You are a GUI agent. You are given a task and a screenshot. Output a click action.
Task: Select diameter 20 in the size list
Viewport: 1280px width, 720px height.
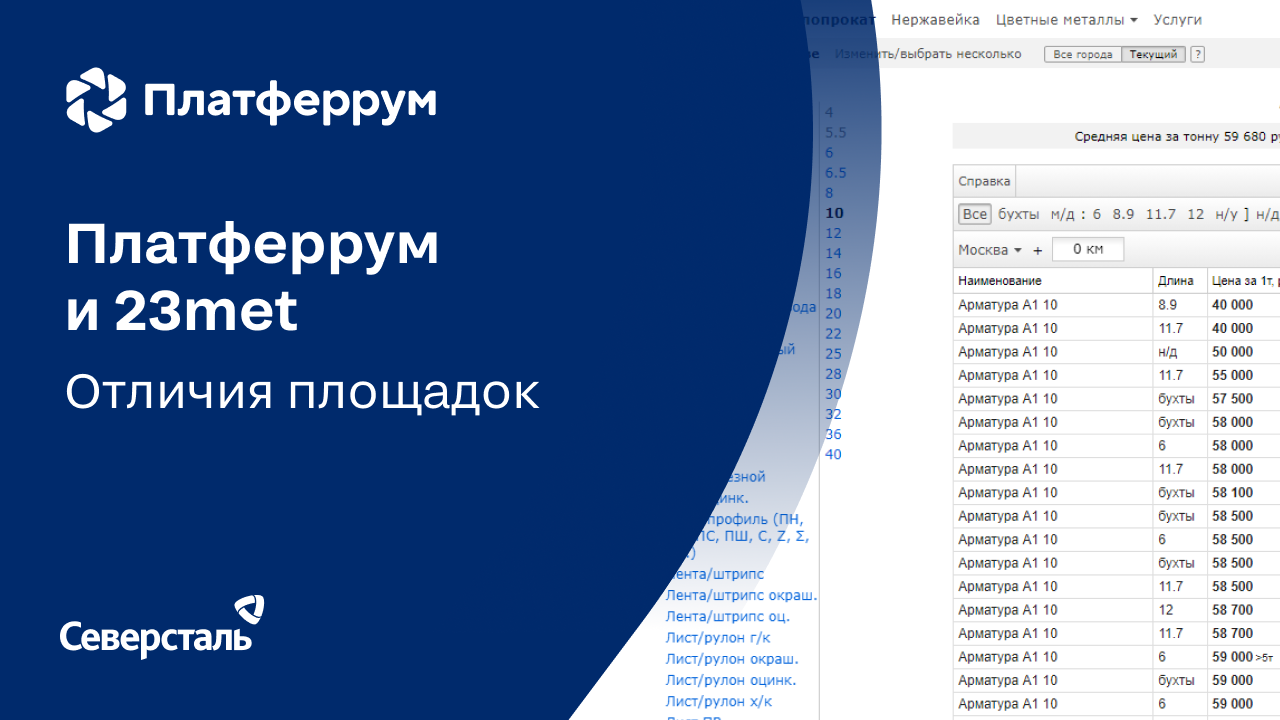pos(833,313)
